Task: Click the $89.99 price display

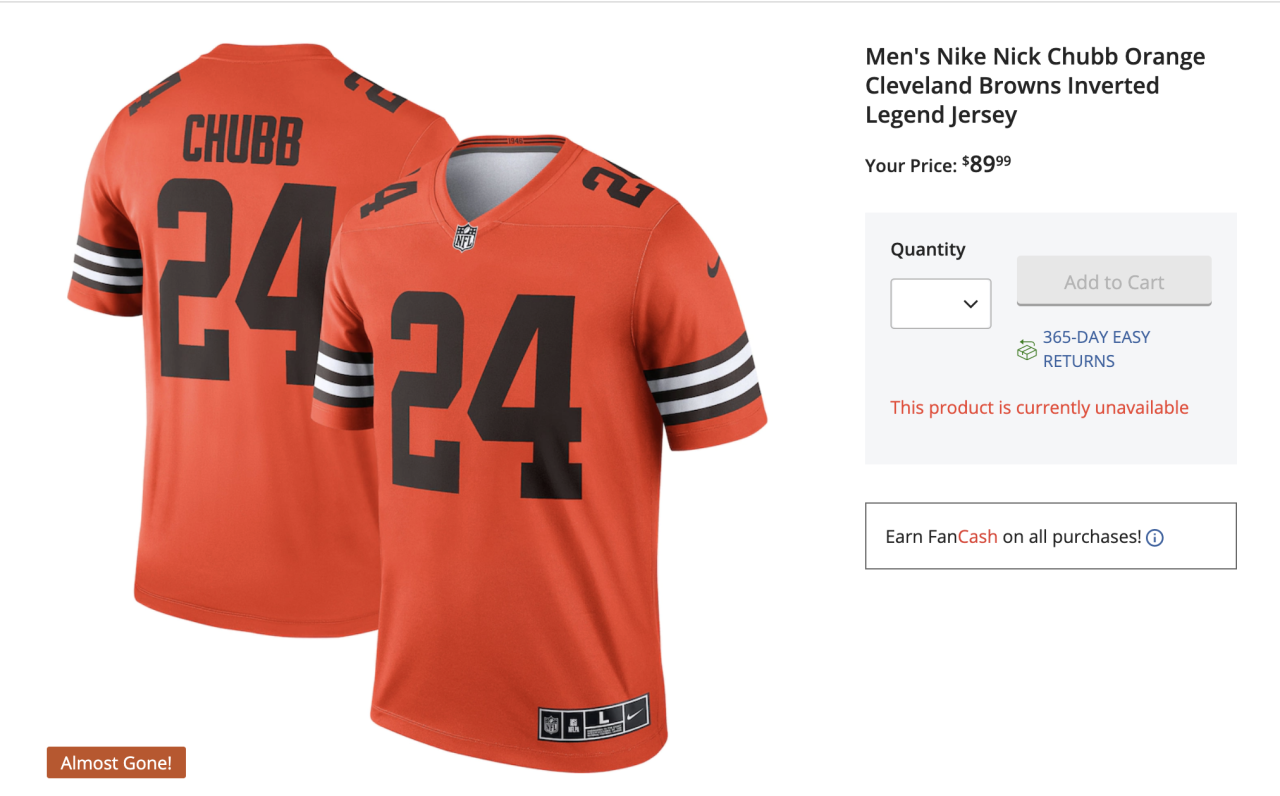Action: (985, 164)
